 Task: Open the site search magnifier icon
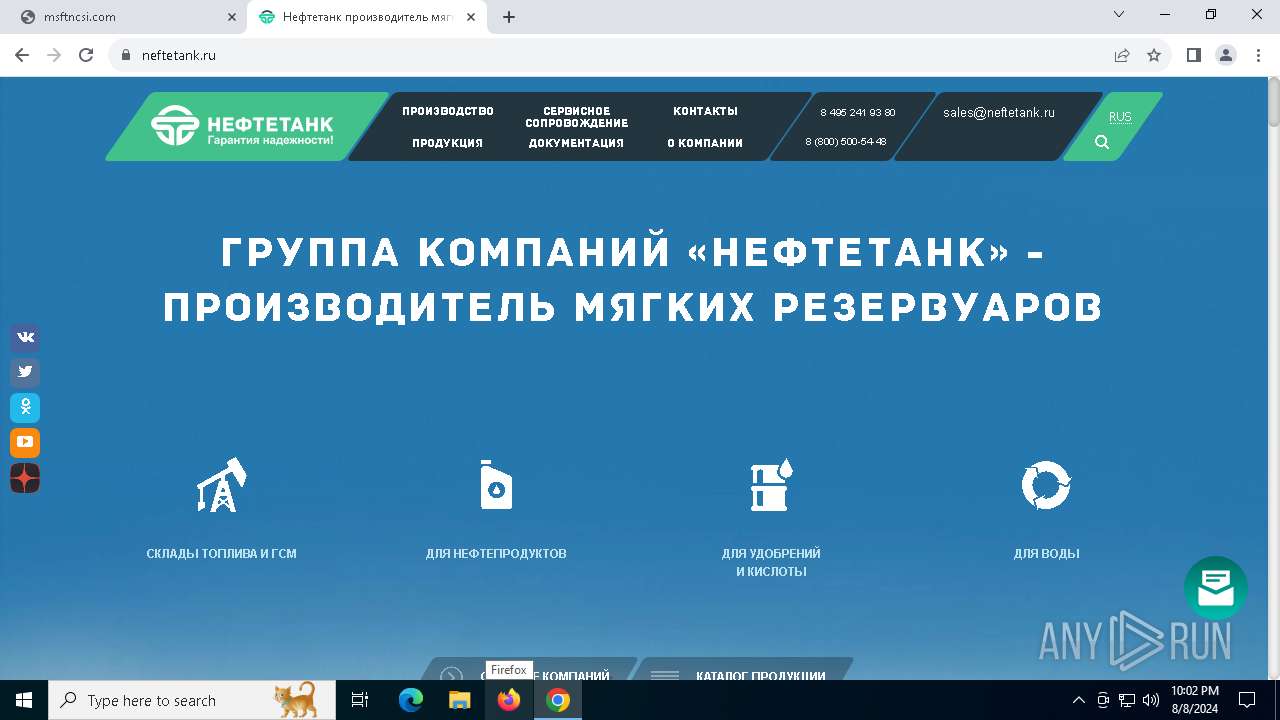[x=1102, y=142]
